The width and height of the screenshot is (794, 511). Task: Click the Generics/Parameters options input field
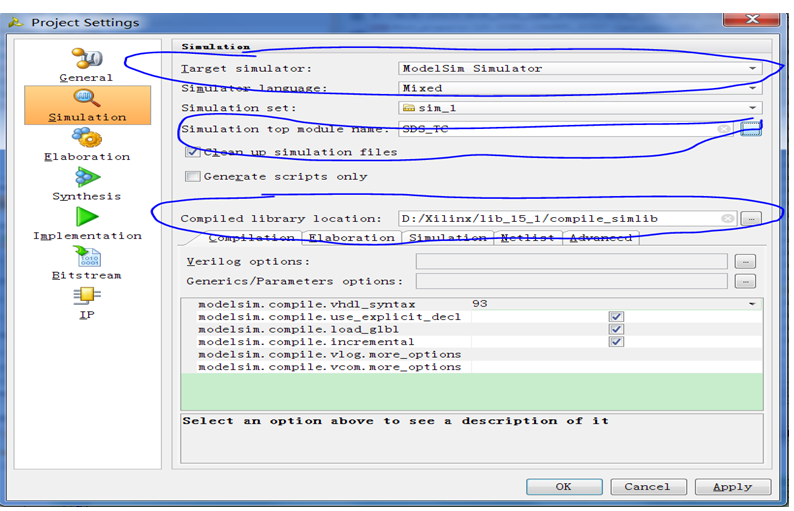click(572, 281)
